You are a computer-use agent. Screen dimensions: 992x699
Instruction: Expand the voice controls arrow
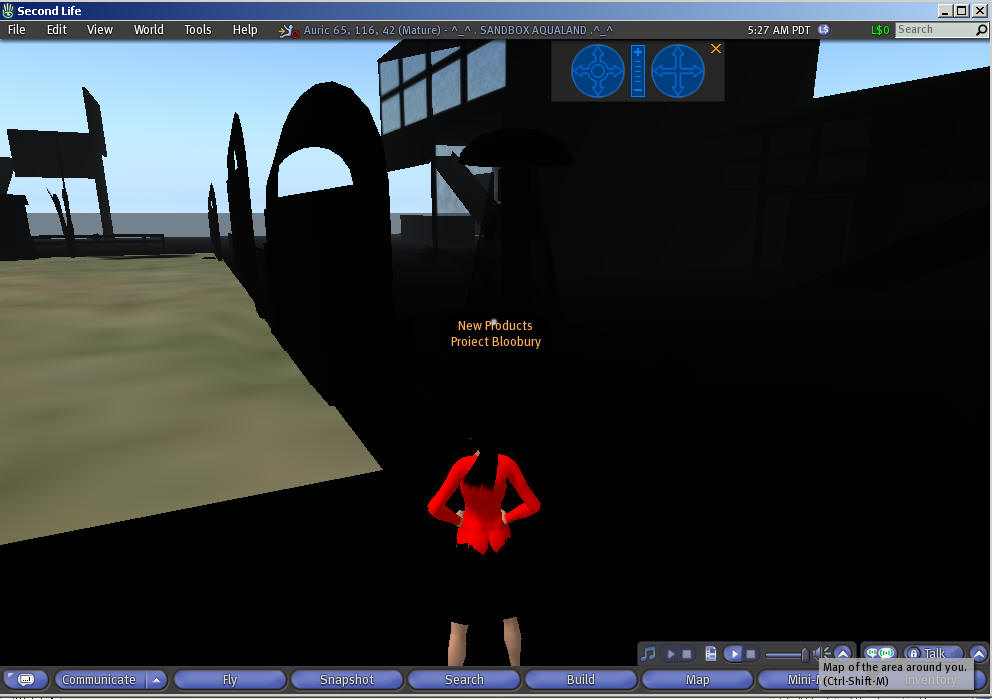[x=979, y=653]
